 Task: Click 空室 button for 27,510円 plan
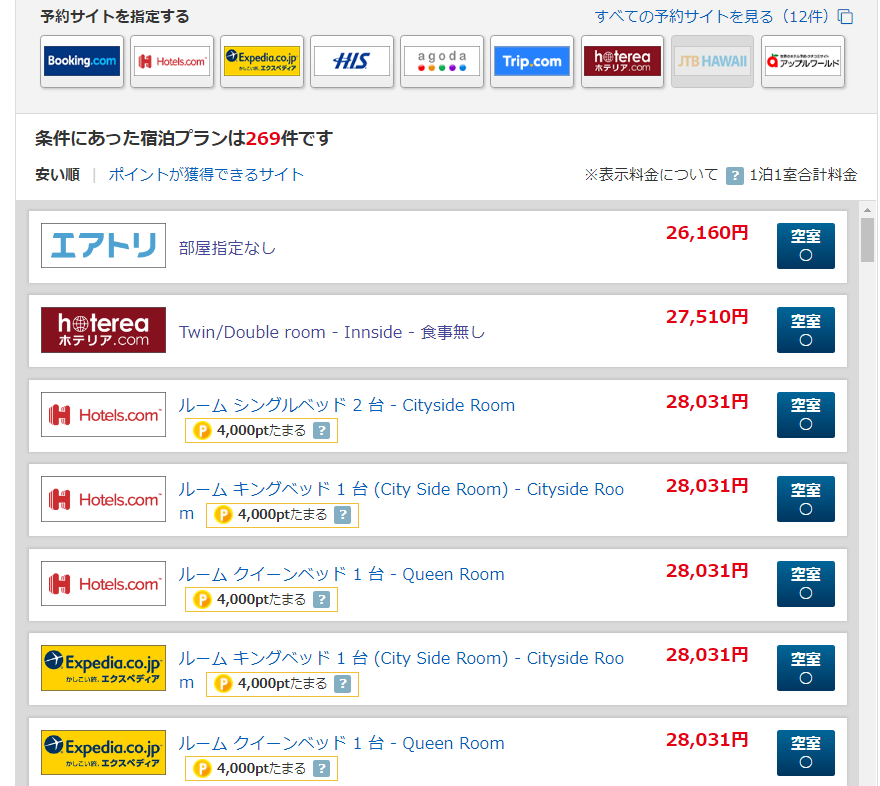(805, 330)
